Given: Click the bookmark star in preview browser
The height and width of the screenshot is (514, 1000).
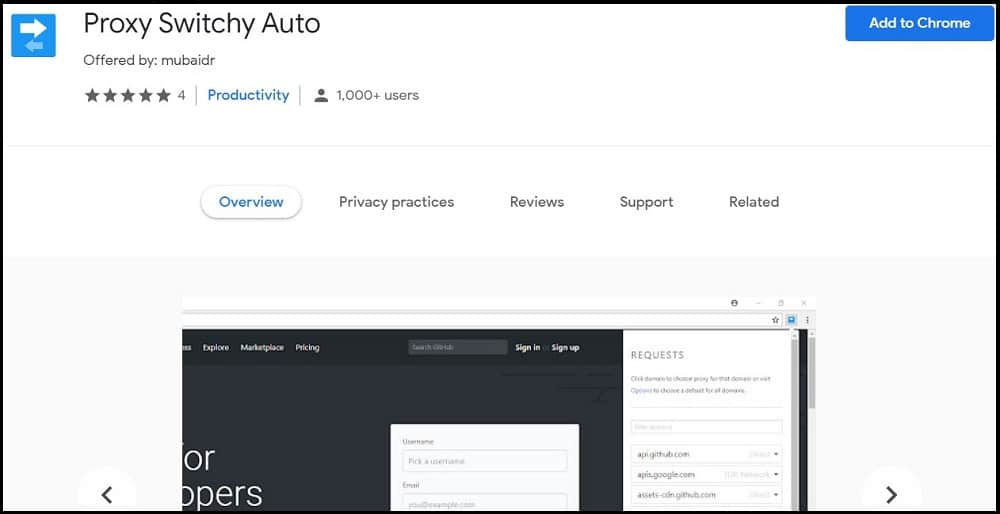Looking at the screenshot, I should (776, 320).
